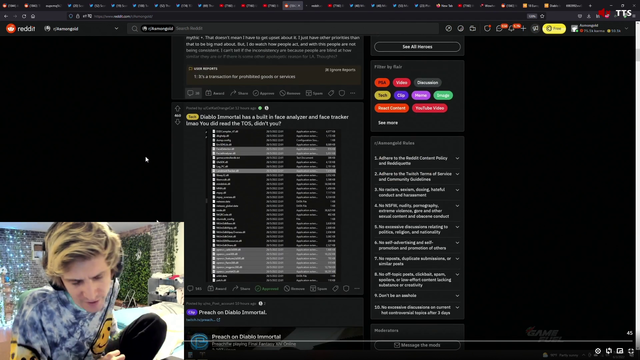
Task: Filter by the Discussion flair
Action: pos(427,82)
